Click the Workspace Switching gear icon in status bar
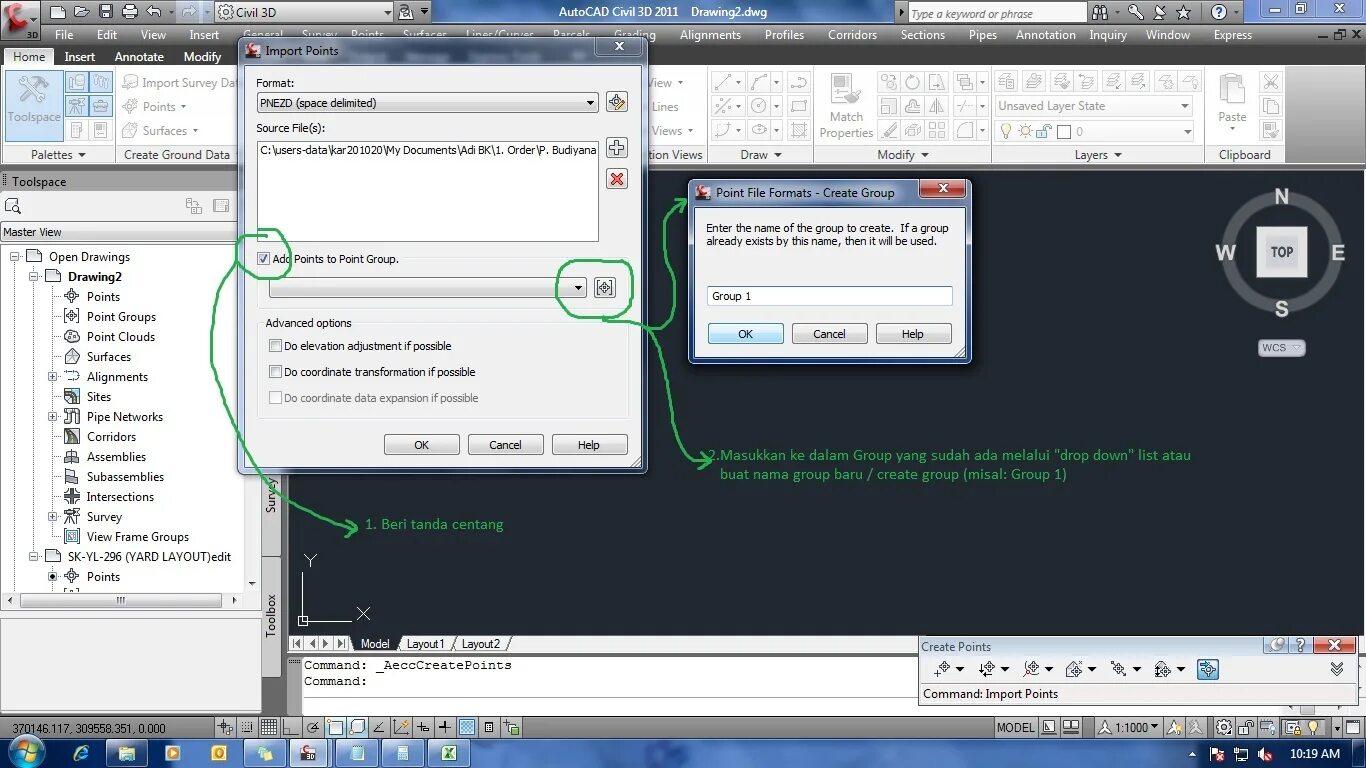The height and width of the screenshot is (768, 1366). (1222, 727)
